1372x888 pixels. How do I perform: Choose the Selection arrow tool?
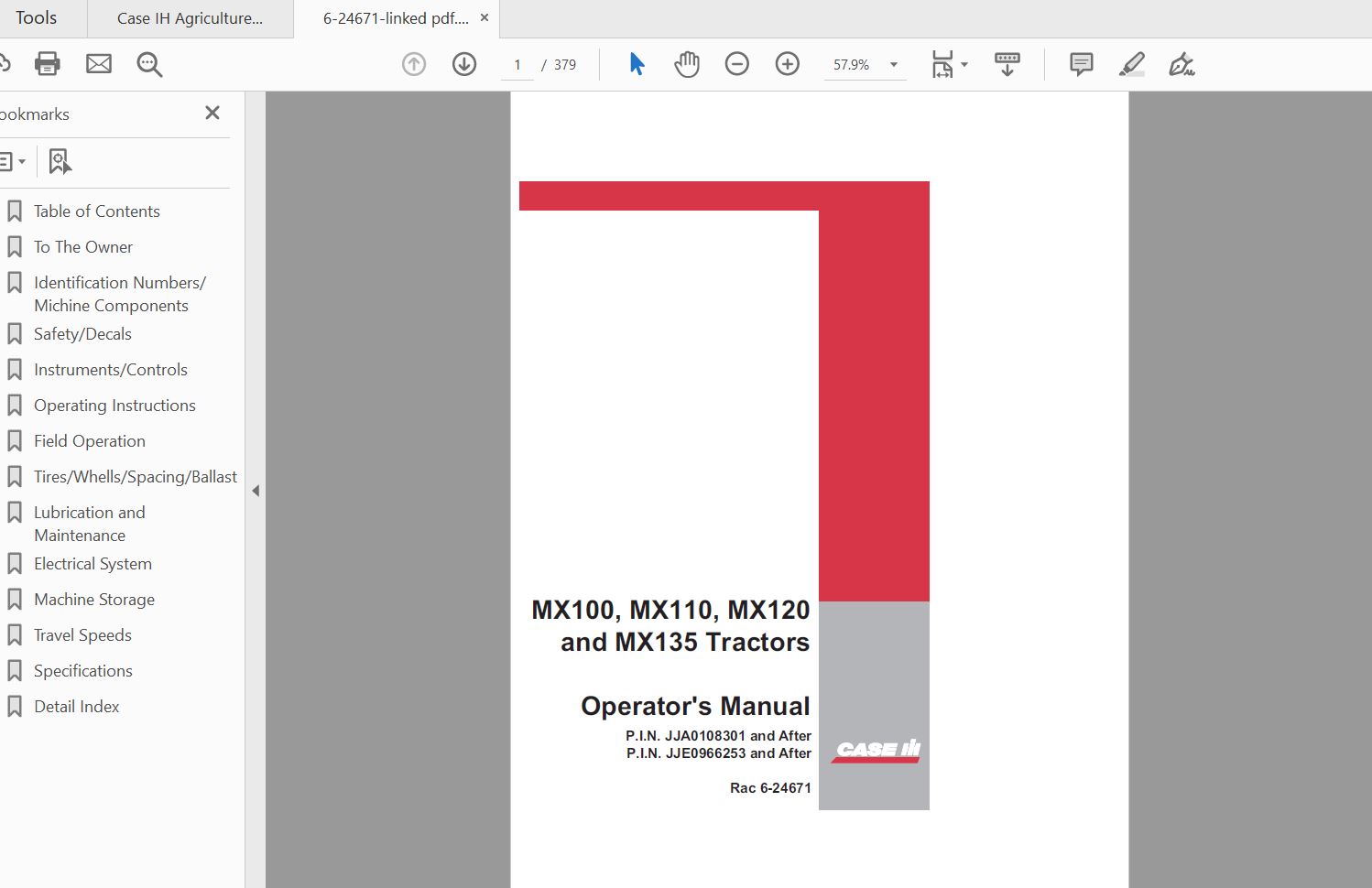coord(637,64)
